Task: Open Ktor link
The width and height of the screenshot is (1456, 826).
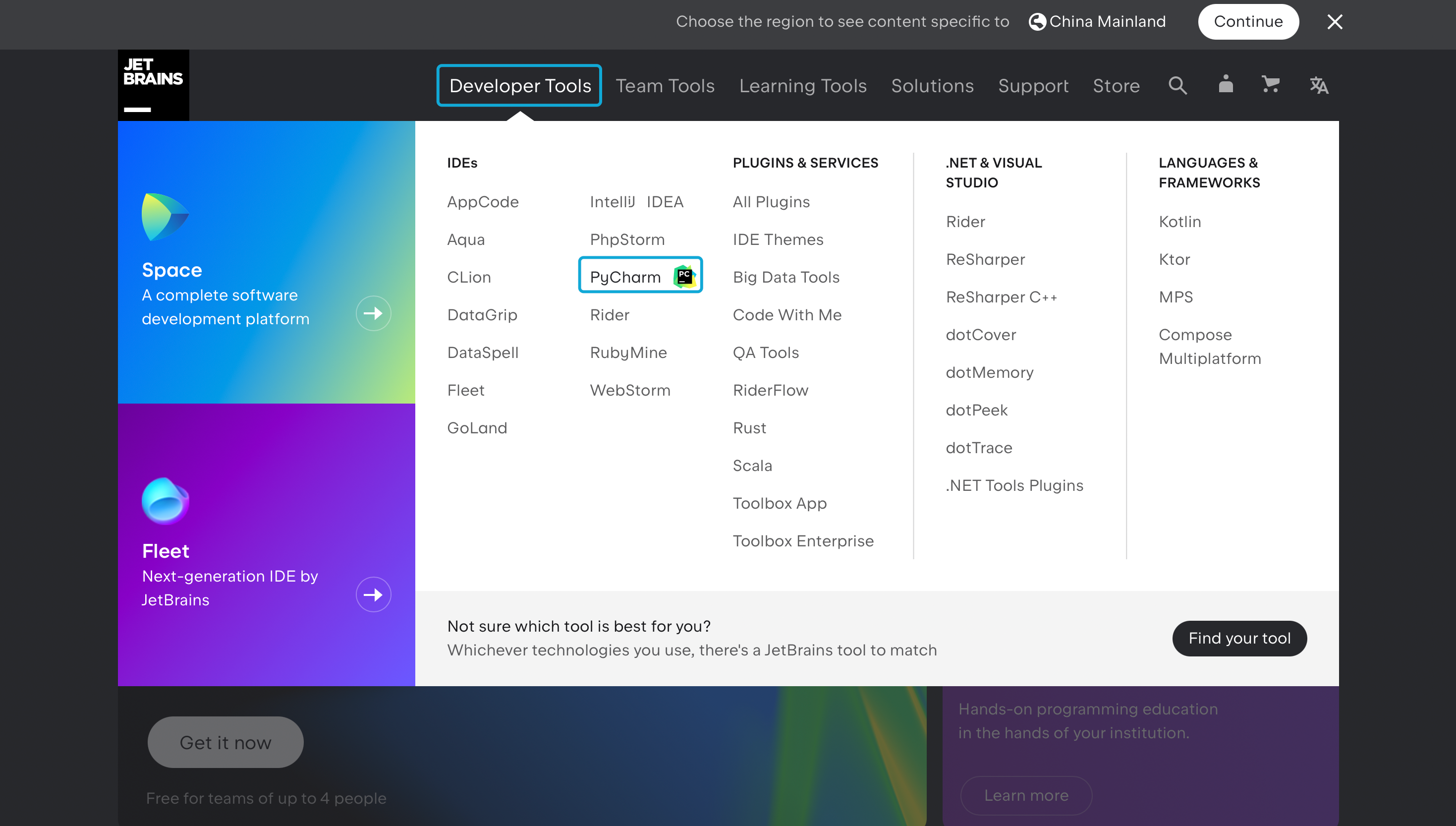Action: pyautogui.click(x=1174, y=259)
